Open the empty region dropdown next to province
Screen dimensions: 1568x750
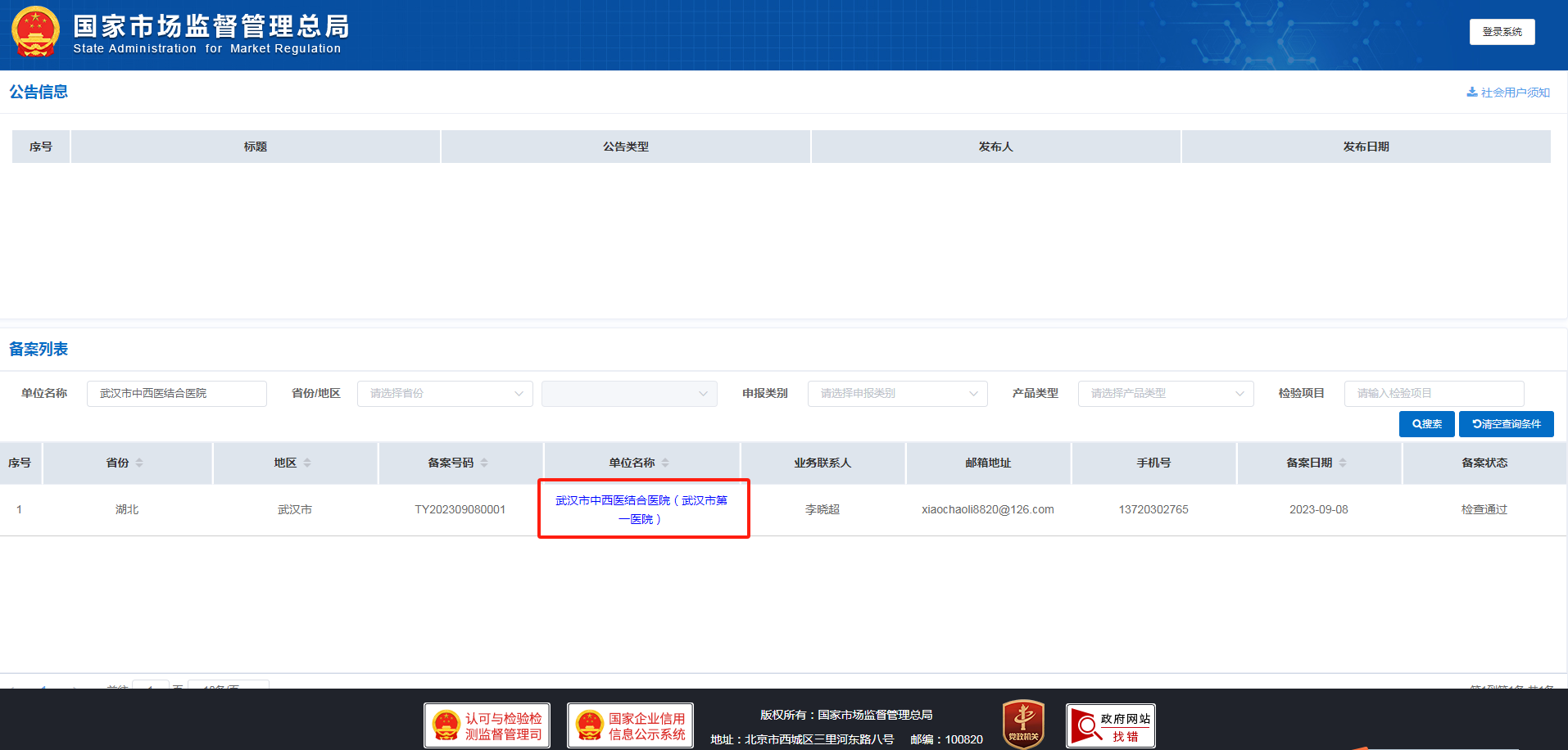628,394
